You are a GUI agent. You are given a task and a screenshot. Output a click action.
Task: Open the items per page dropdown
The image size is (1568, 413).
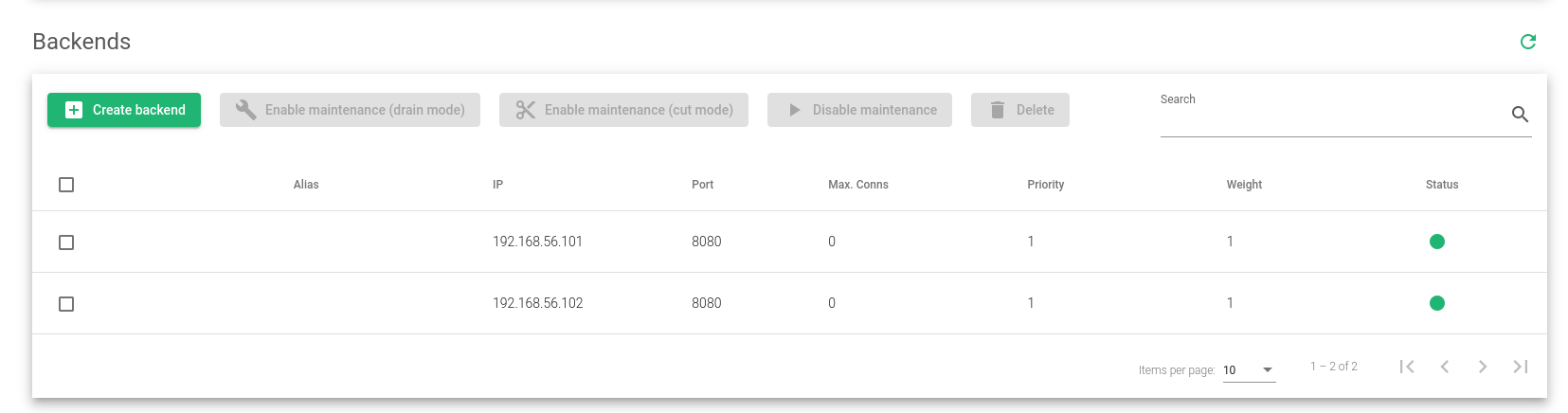click(1249, 370)
